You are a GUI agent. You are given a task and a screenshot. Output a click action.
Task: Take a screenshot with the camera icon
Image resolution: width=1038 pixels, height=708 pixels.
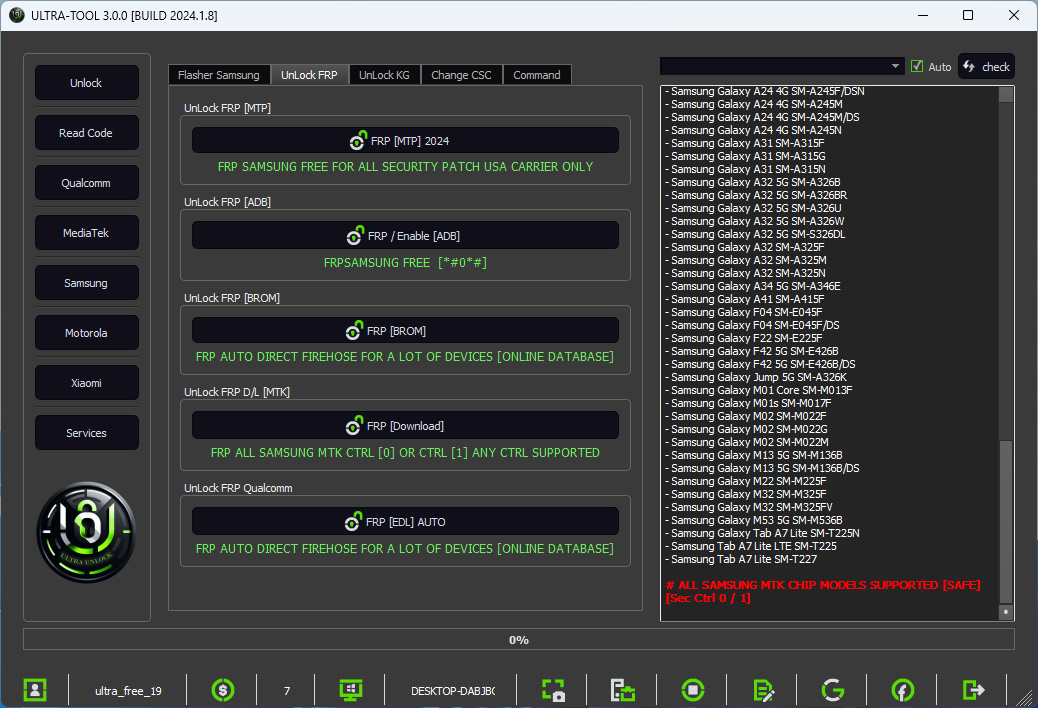(x=553, y=690)
